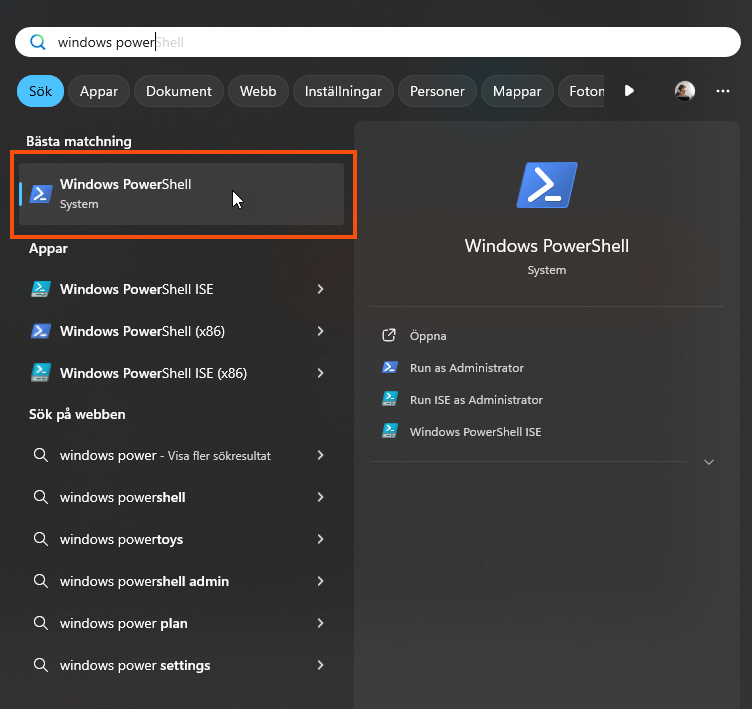Open Windows PowerShell ISE from preview actions
Viewport: 752px width, 709px height.
(475, 432)
